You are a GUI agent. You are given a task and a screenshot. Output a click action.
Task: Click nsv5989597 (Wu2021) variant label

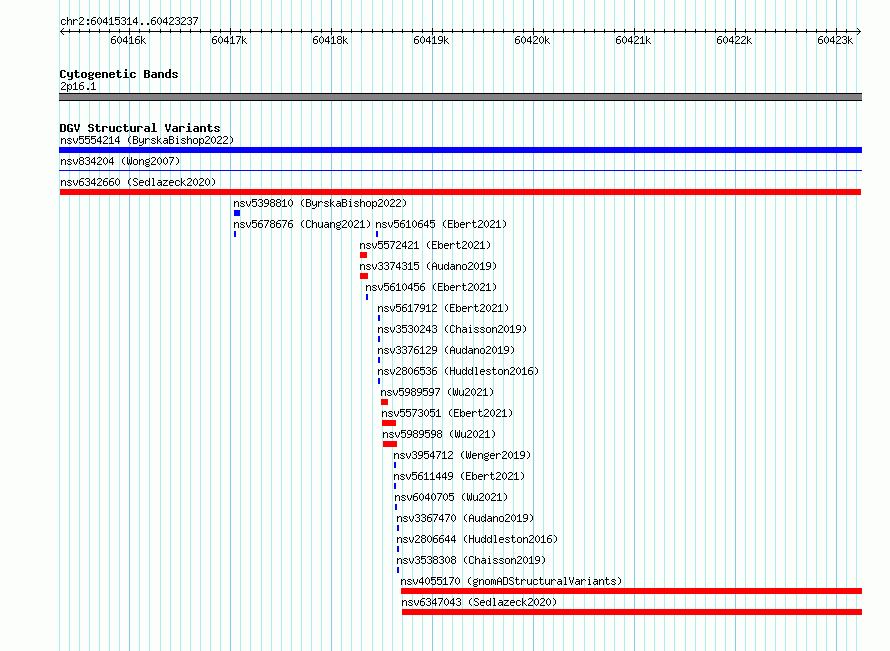click(437, 392)
